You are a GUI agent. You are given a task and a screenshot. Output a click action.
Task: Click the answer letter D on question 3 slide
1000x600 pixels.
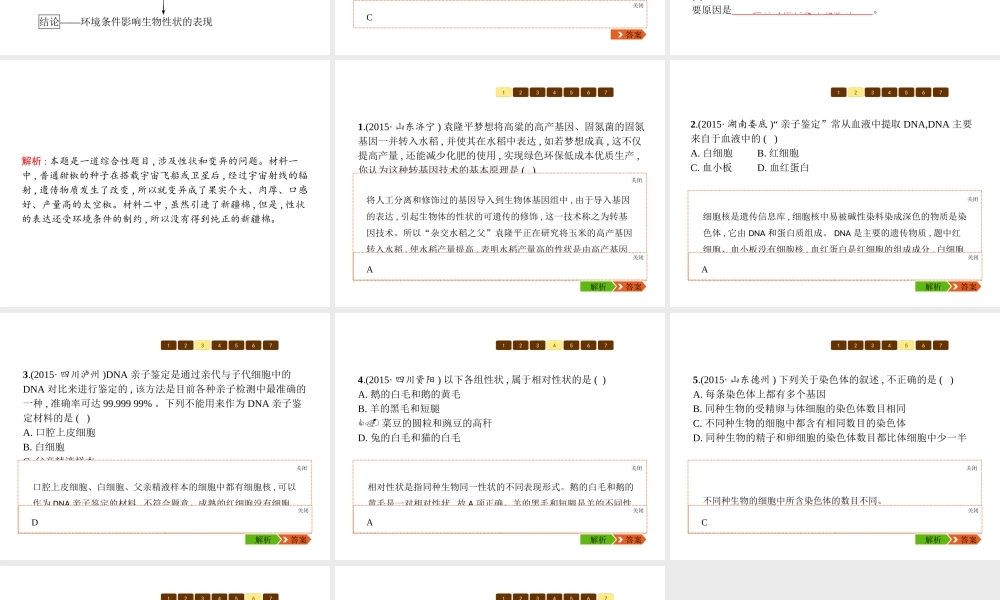[35, 523]
